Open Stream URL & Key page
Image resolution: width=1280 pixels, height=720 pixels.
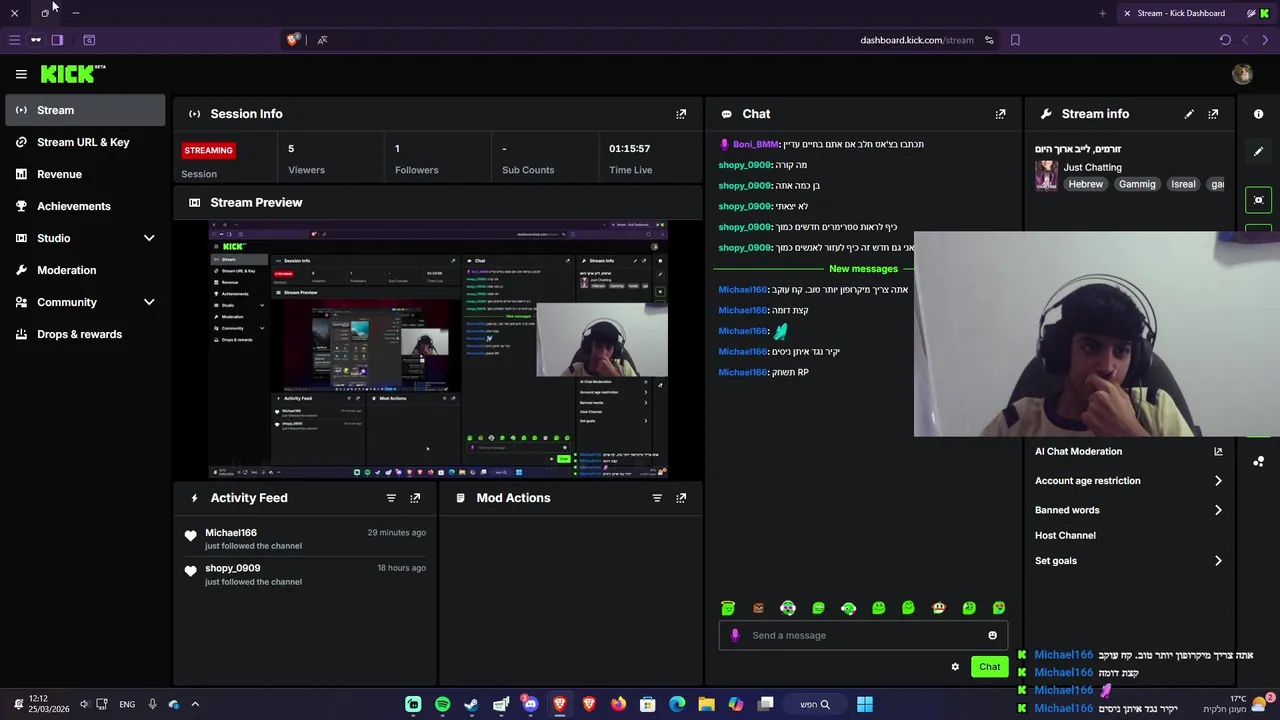[85, 142]
